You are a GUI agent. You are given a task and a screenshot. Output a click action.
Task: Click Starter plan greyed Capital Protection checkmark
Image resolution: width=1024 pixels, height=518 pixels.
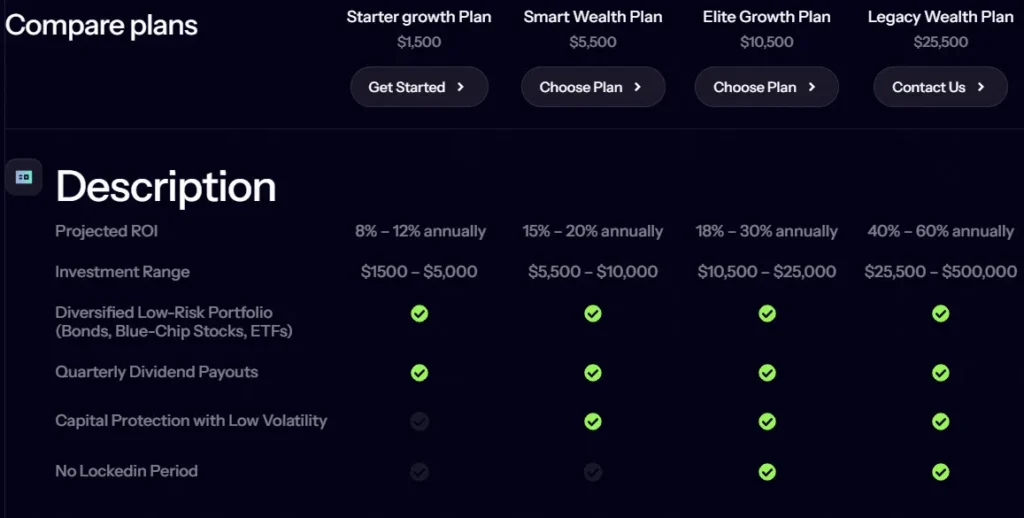(420, 422)
